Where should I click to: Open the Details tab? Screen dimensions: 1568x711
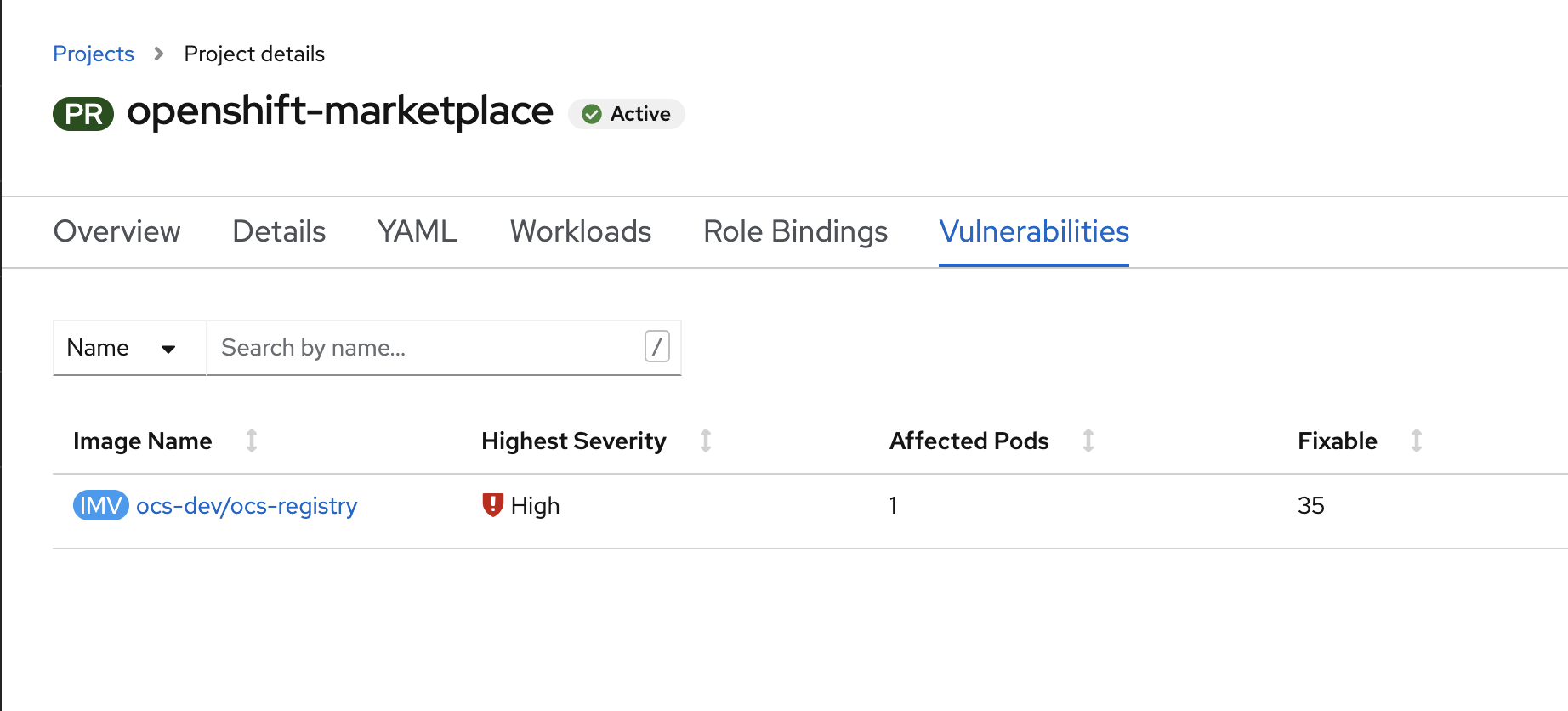(279, 231)
